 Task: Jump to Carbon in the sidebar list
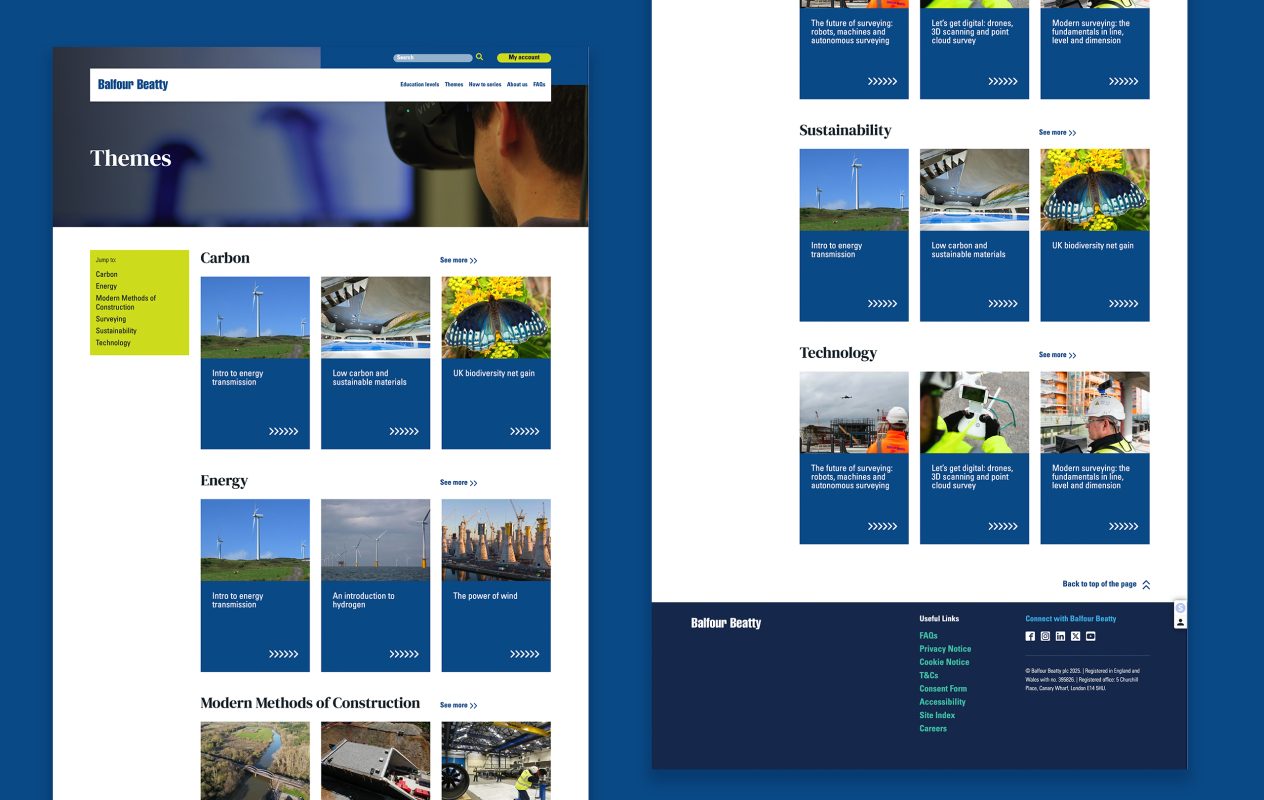[106, 274]
